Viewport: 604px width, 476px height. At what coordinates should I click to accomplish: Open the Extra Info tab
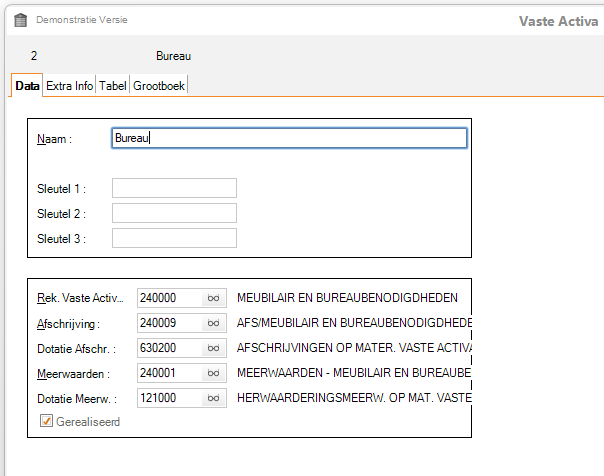tap(70, 86)
